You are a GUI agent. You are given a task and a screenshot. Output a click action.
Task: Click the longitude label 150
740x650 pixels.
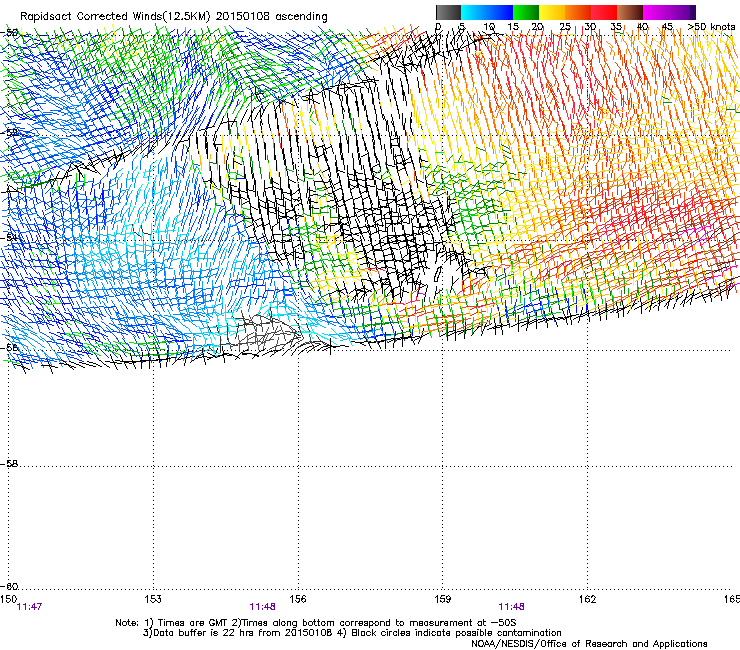[8, 599]
